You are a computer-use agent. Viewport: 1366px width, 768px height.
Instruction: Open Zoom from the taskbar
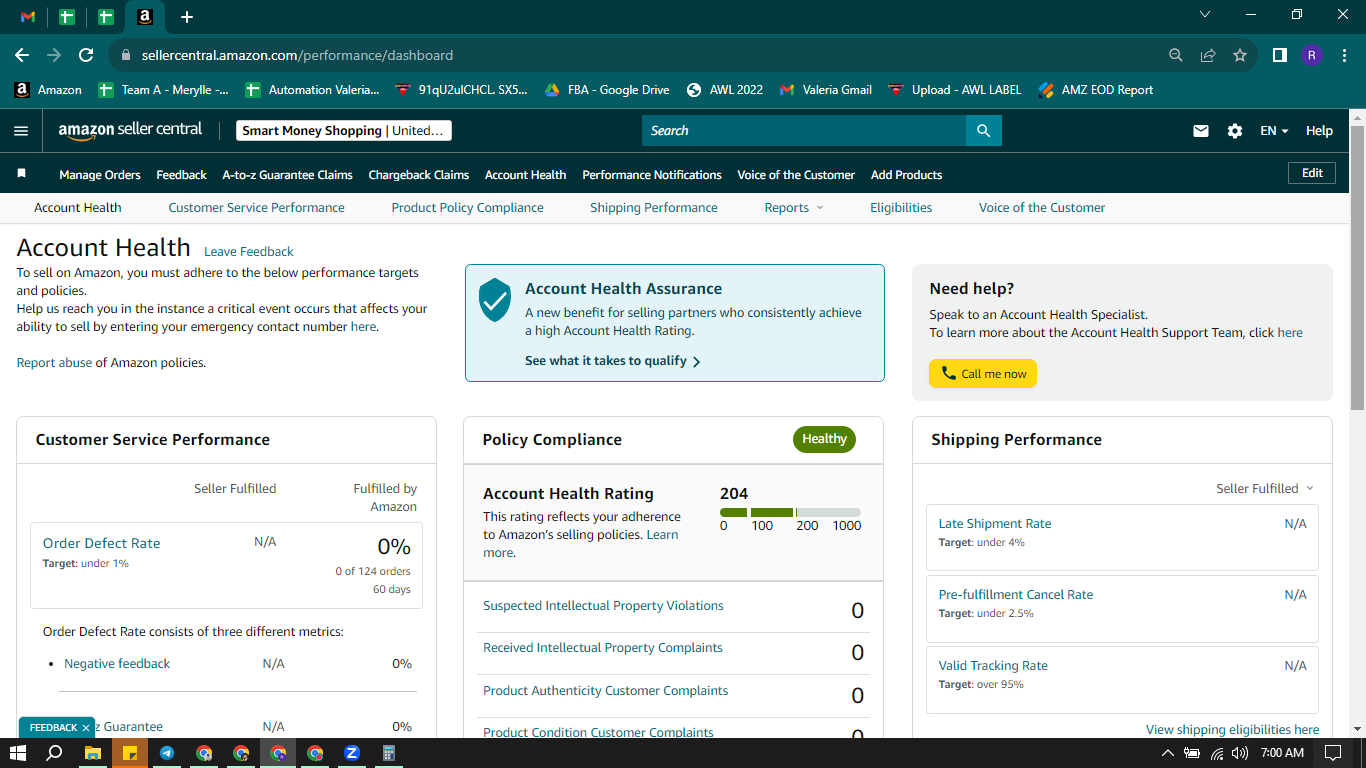(352, 753)
